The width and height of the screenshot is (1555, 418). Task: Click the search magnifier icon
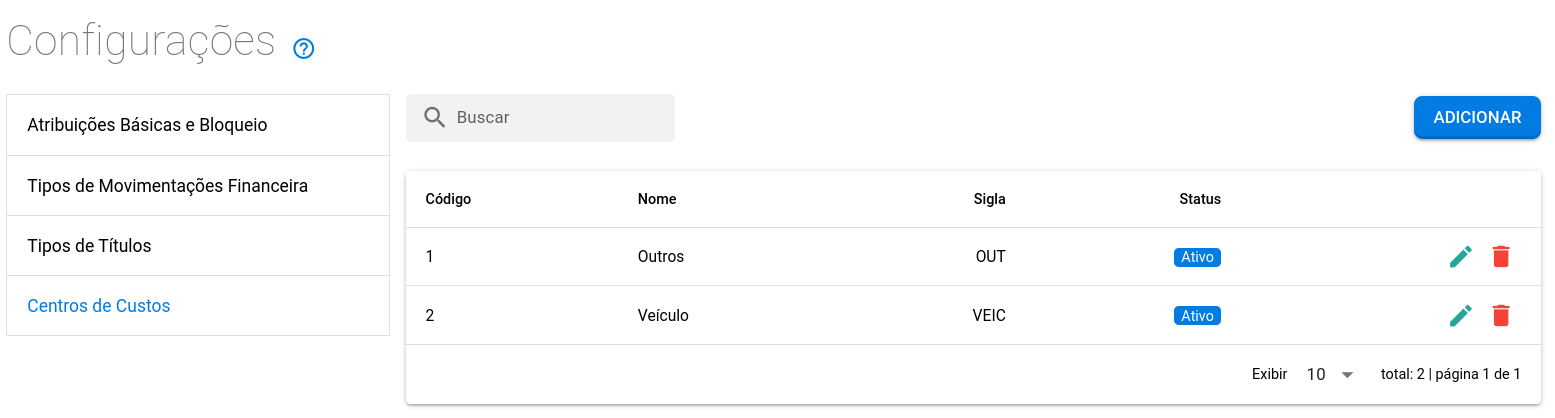[434, 118]
